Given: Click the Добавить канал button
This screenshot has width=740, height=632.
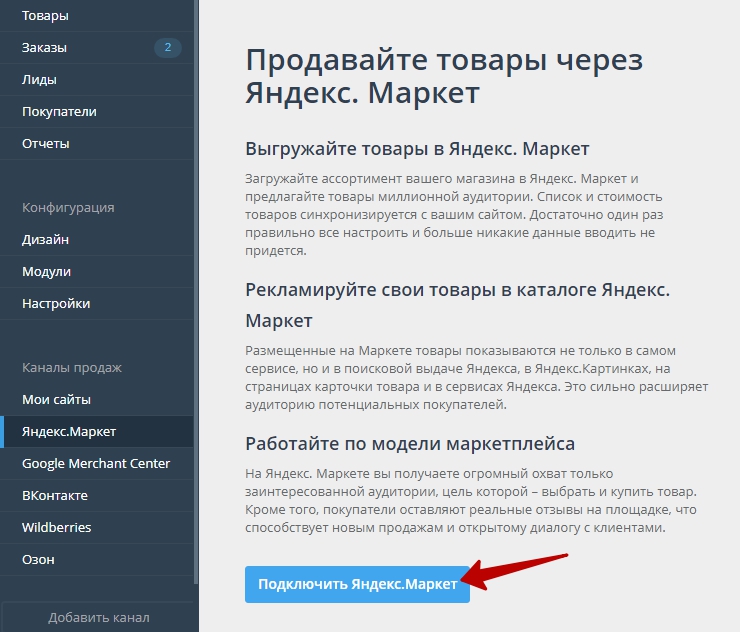Looking at the screenshot, I should [99, 617].
